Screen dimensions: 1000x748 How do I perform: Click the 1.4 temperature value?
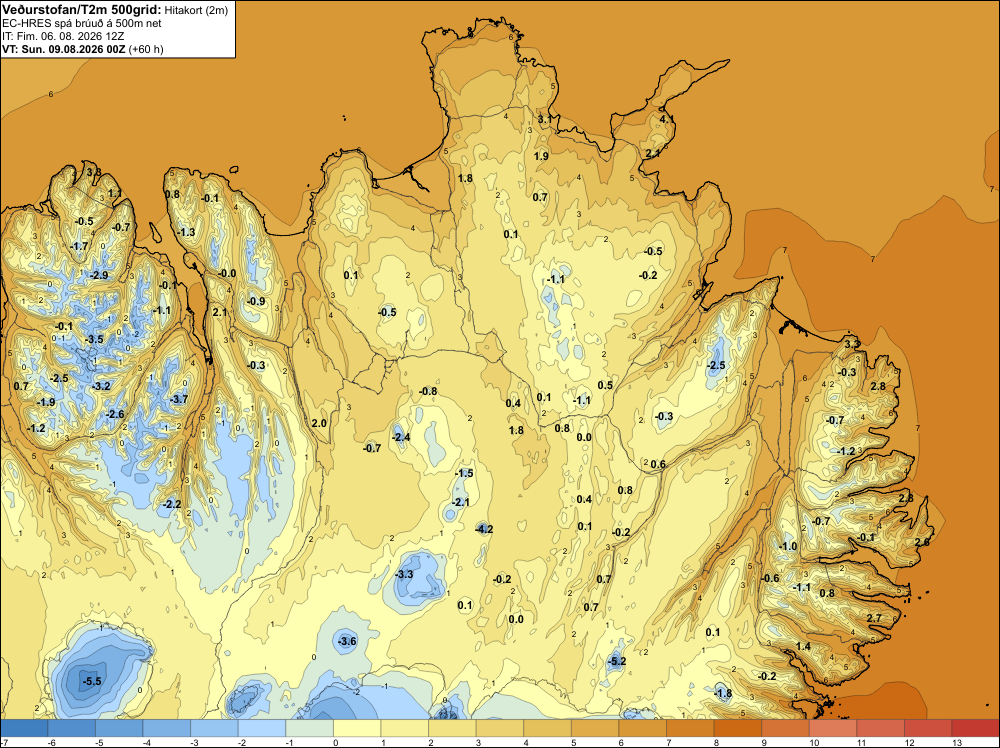(804, 646)
